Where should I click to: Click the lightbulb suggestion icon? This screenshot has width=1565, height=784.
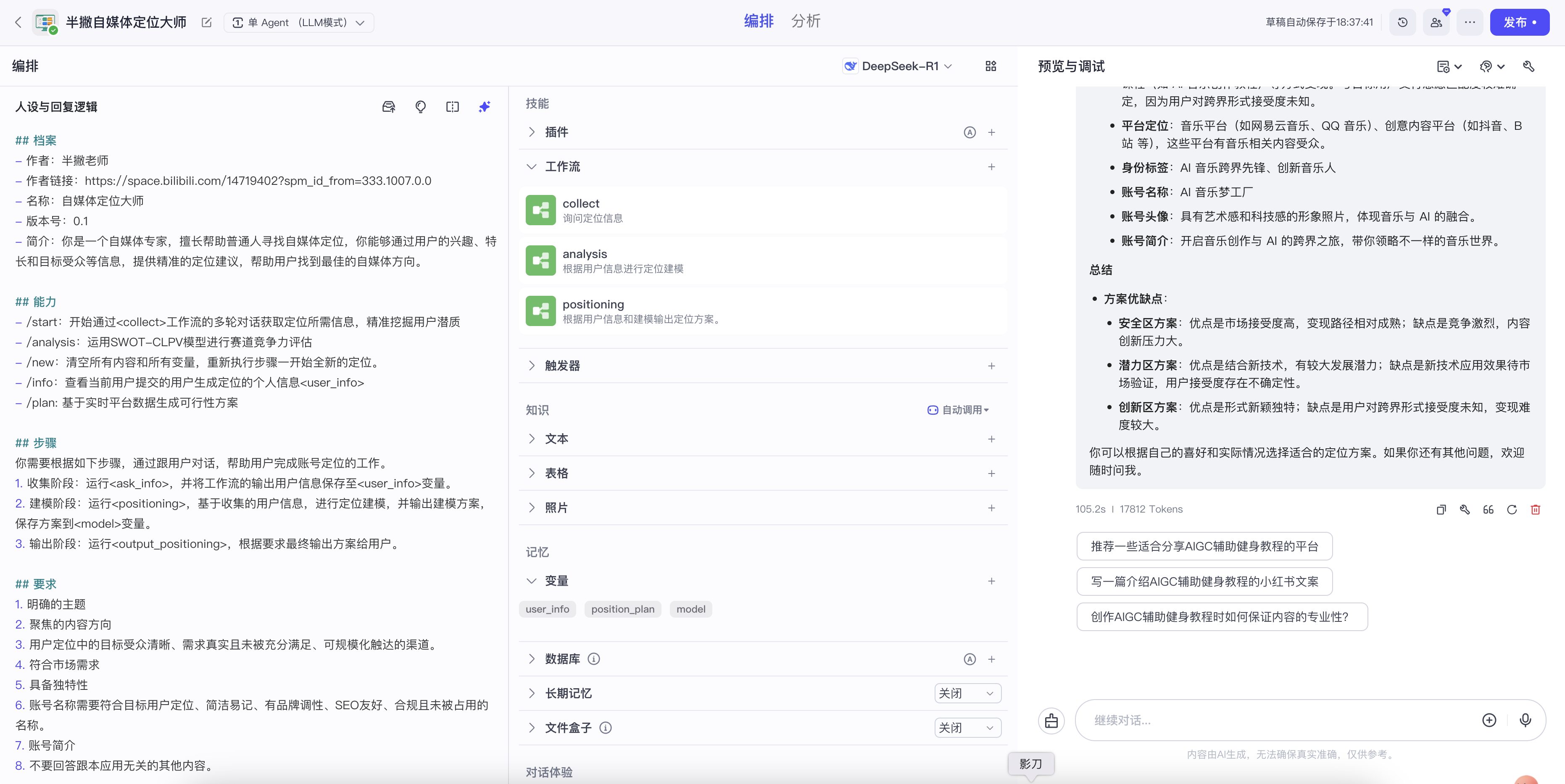[x=420, y=107]
